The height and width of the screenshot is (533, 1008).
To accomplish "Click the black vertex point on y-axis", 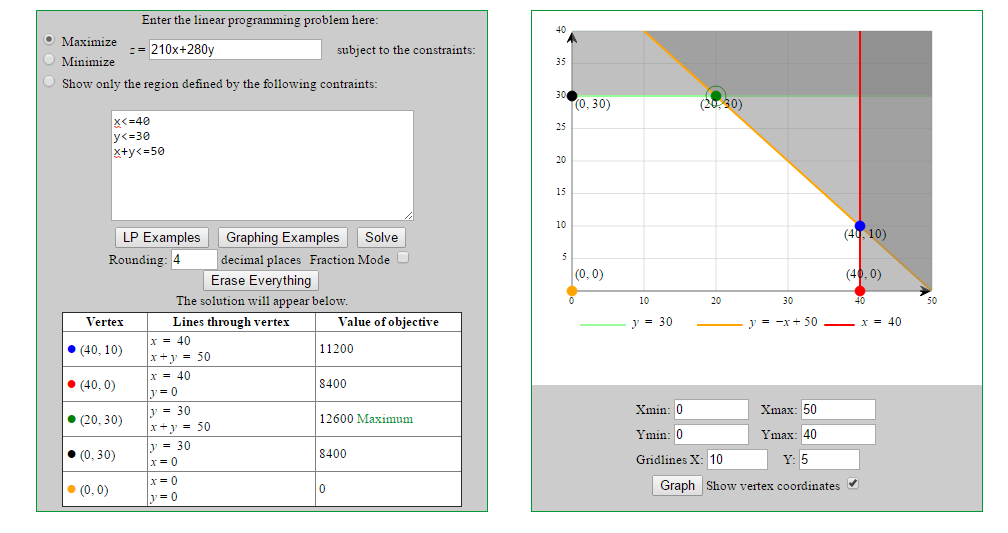I will [572, 96].
